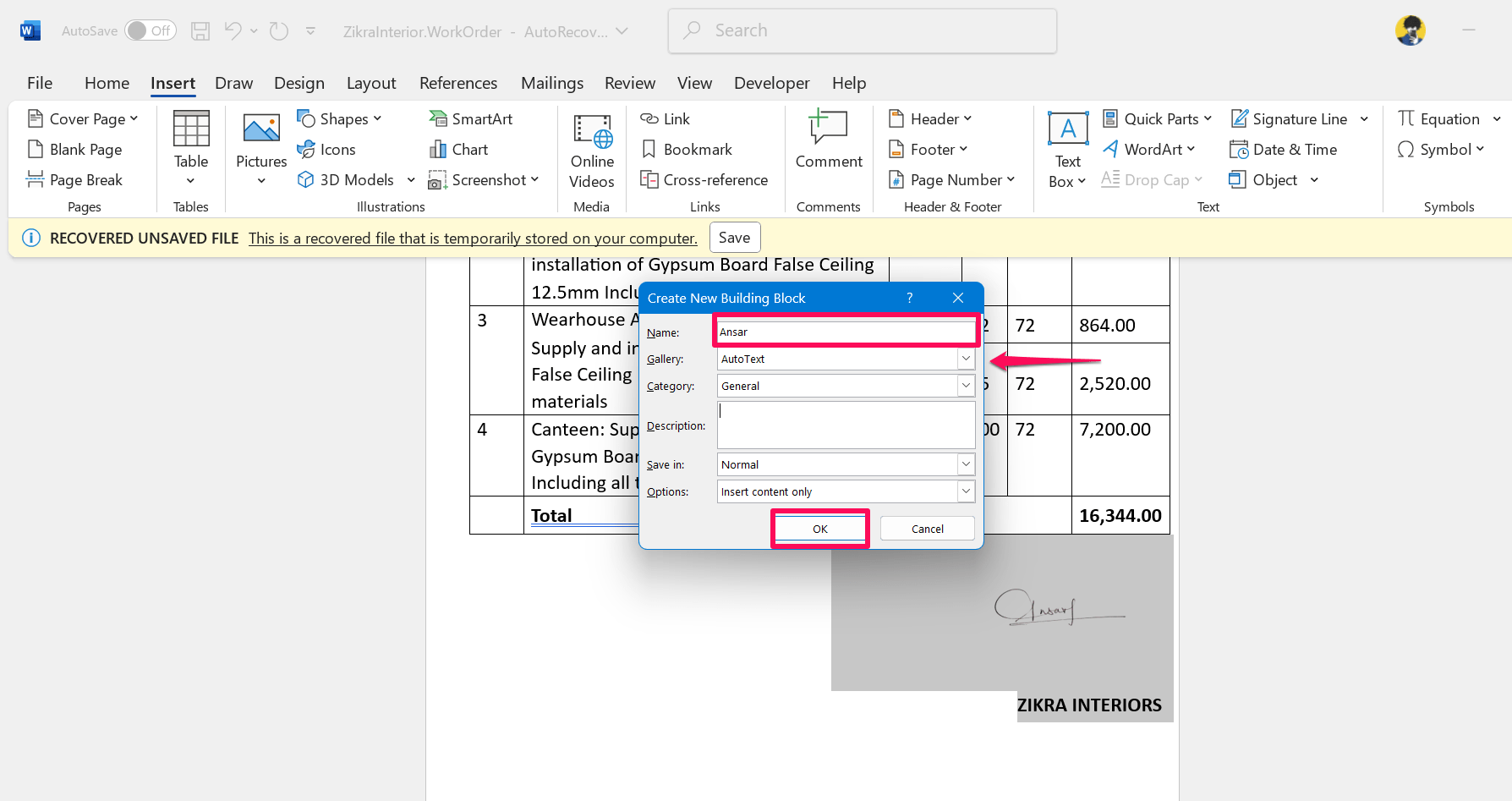The image size is (1512, 801).
Task: Open the Icons gallery
Action: [x=326, y=150]
